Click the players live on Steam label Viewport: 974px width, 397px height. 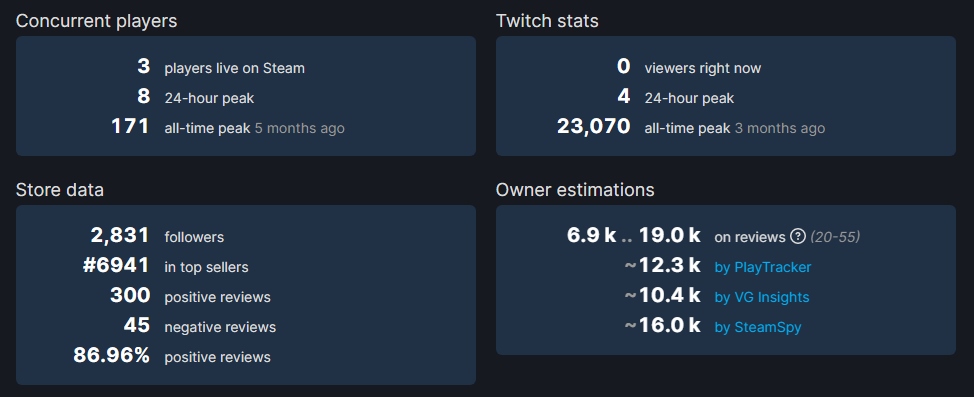coord(235,68)
